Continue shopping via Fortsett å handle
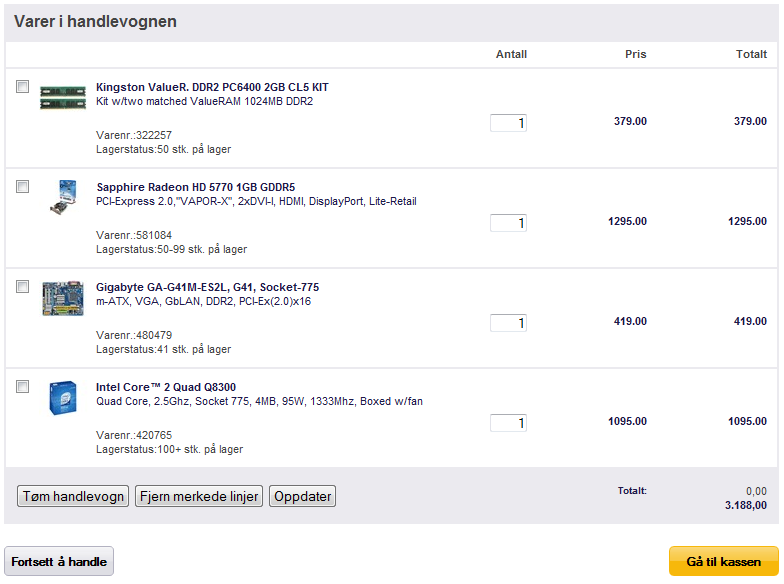This screenshot has width=784, height=584. [x=59, y=562]
